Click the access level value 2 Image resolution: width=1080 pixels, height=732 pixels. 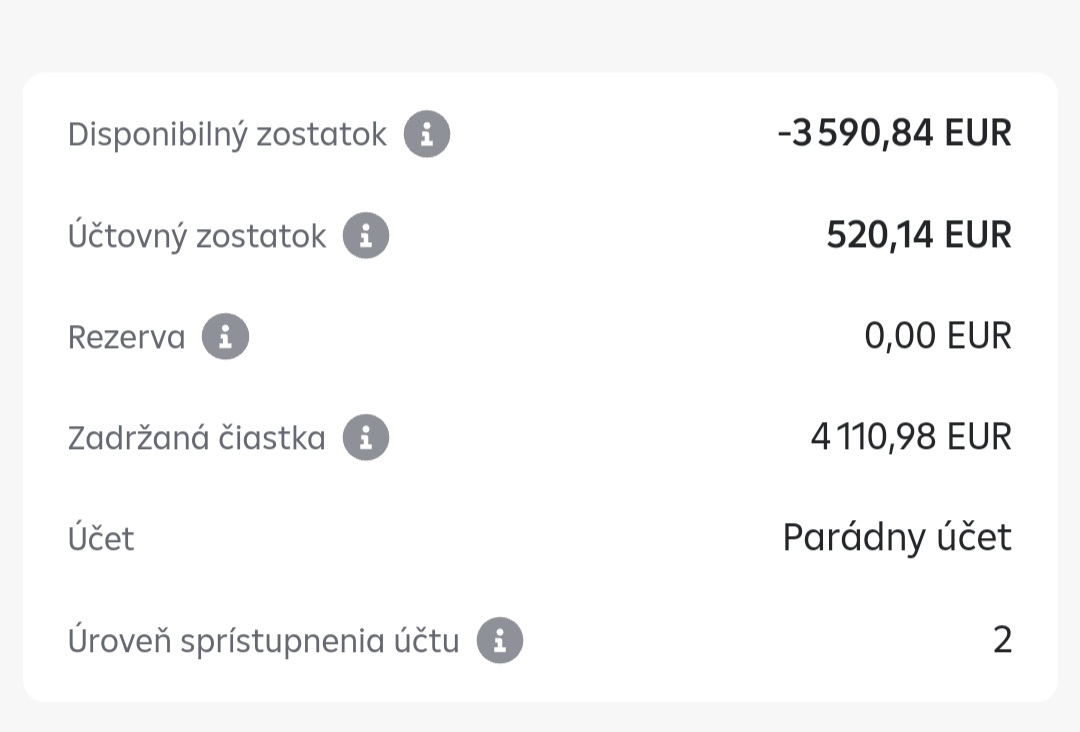pyautogui.click(x=1002, y=640)
